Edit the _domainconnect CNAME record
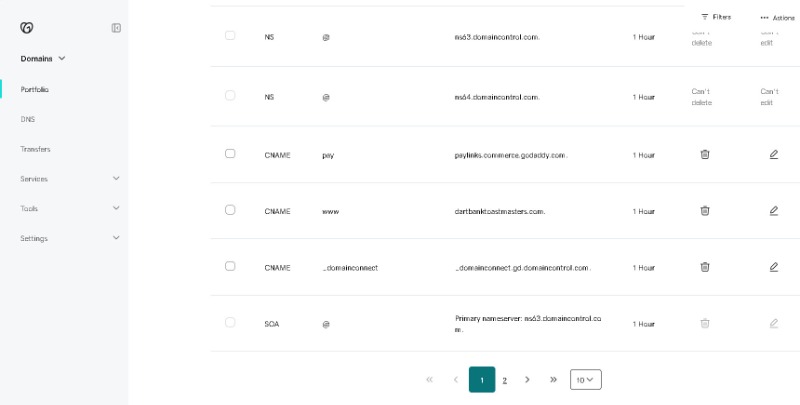The image size is (800, 405). pos(773,266)
